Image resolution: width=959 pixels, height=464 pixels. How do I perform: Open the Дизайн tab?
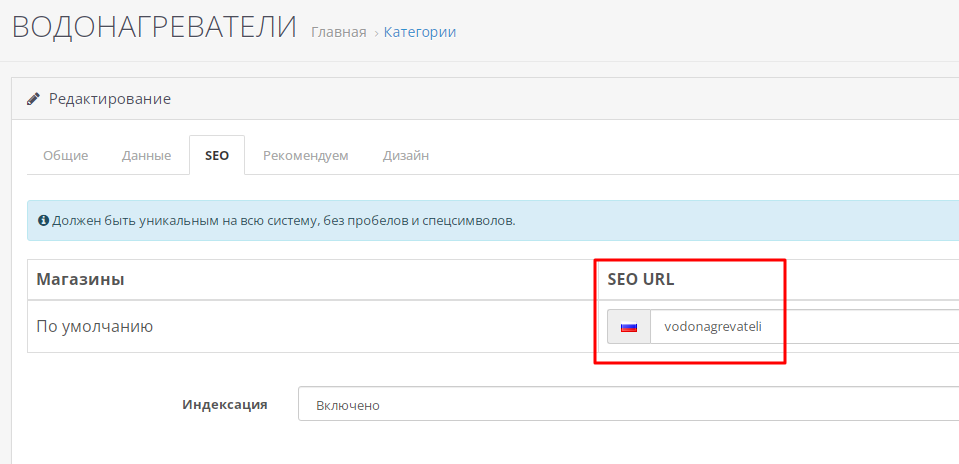406,155
